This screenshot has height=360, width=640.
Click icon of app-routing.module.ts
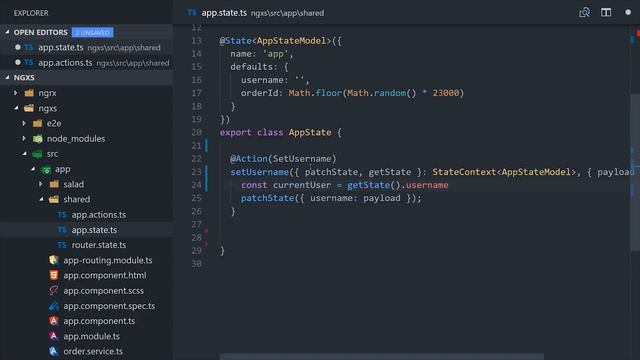coord(53,260)
